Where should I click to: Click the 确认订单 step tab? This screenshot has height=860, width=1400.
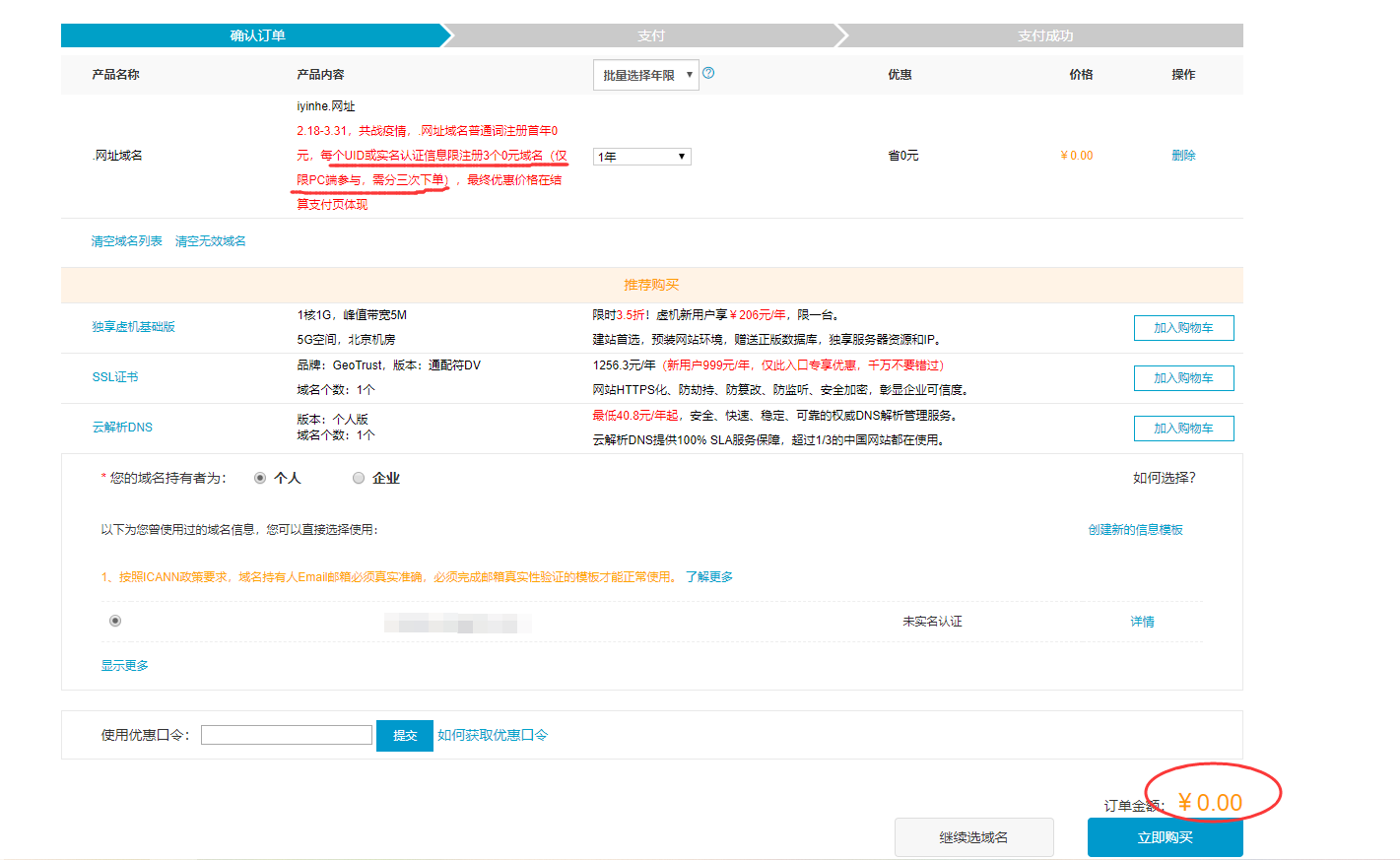tap(257, 35)
